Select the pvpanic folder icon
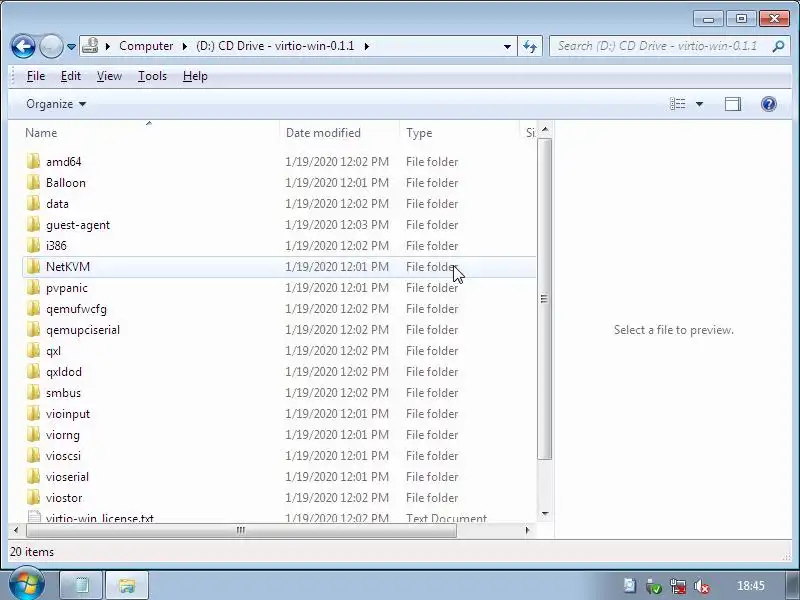This screenshot has width=800, height=600. point(33,288)
